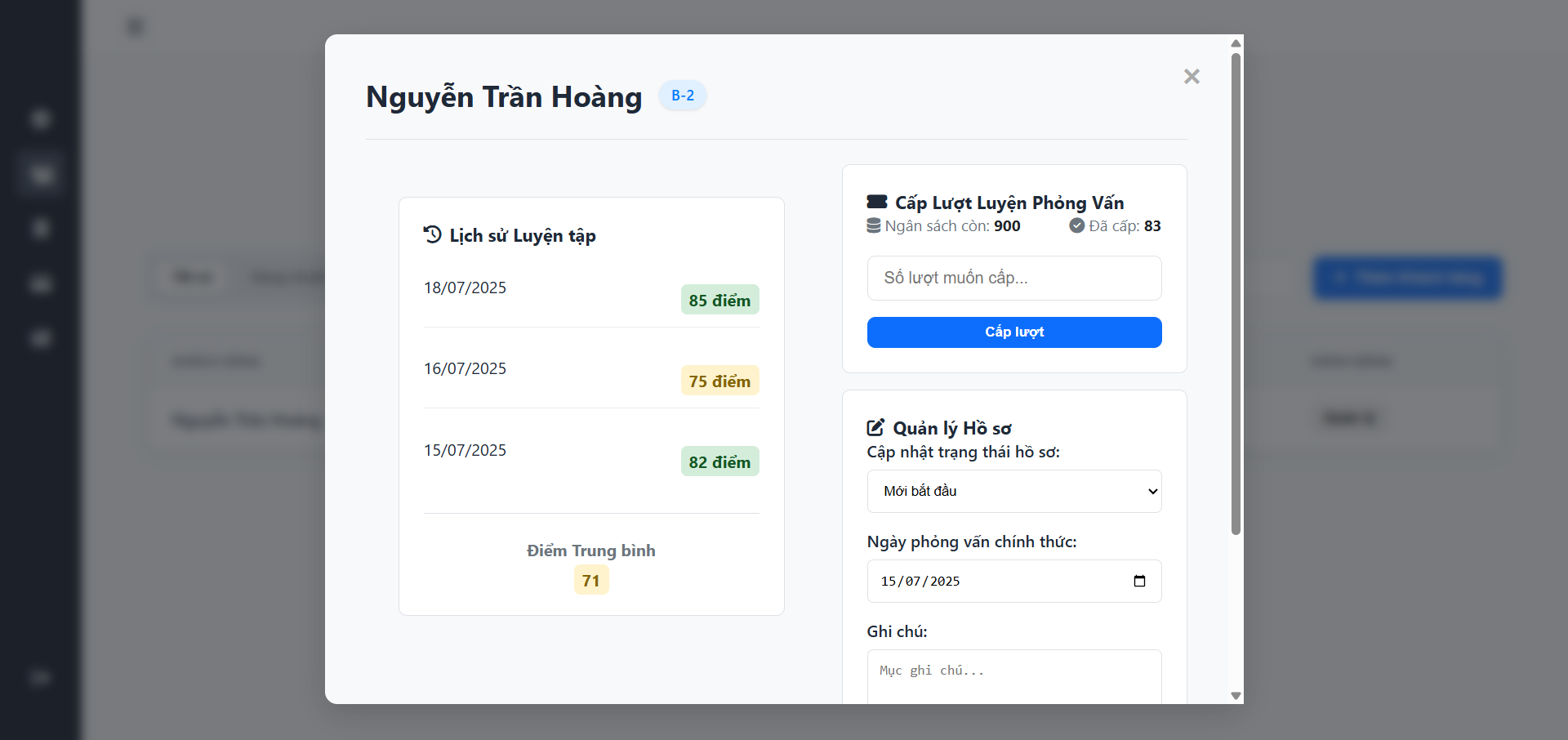
Task: Click the blue action button in the background
Action: tap(1407, 278)
